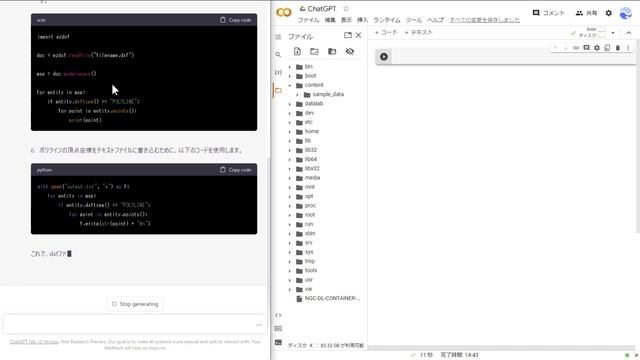Screen dimensions: 640x360
Task: Open the ヘルプ menu
Action: pos(436,20)
